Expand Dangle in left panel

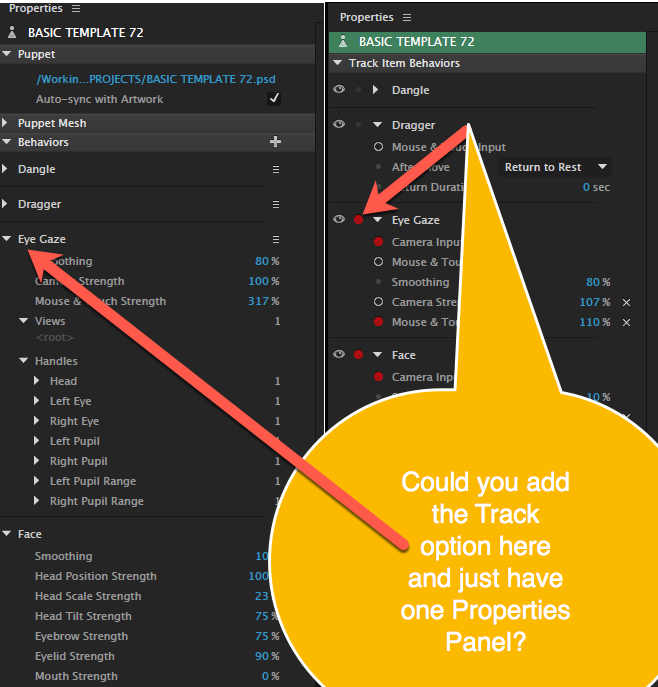tap(5, 169)
